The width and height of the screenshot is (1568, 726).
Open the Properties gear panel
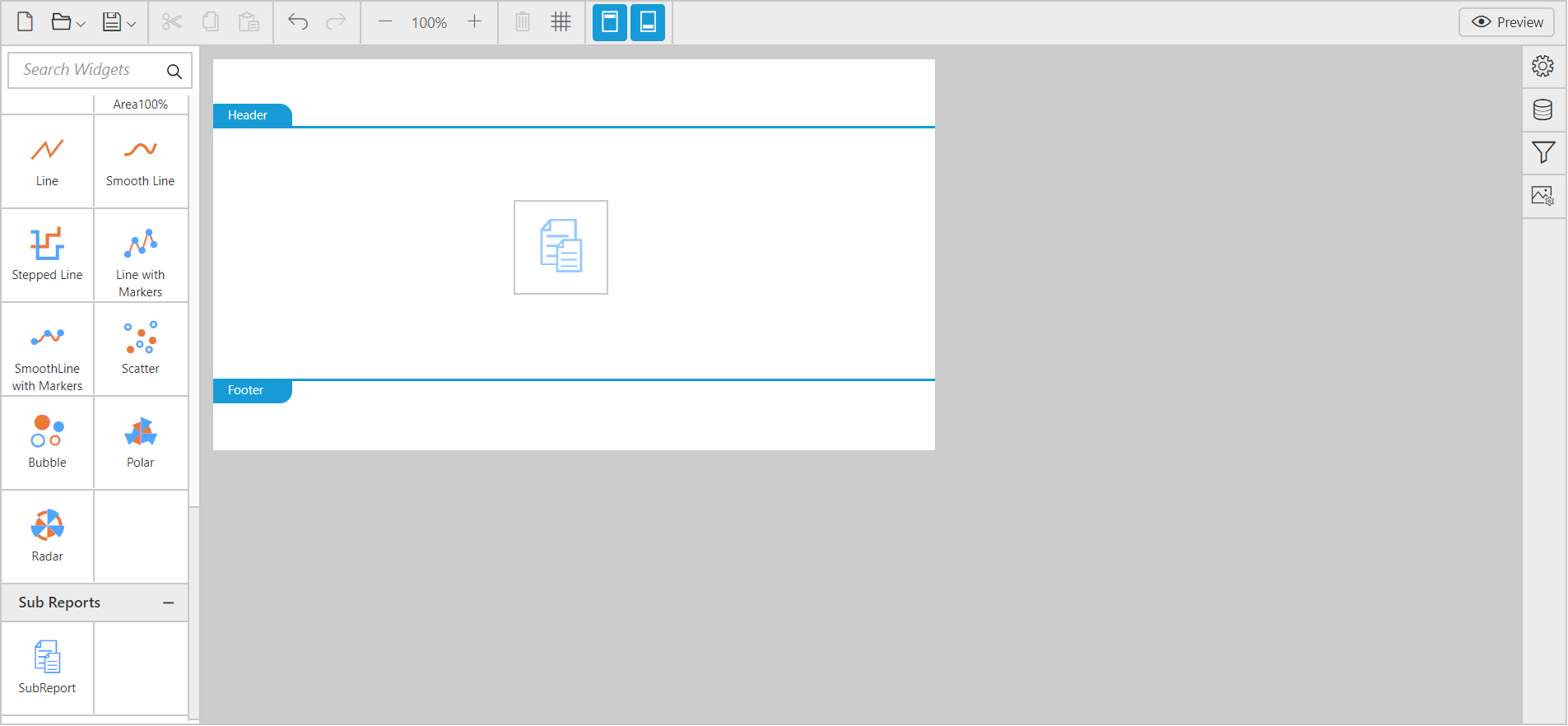click(1543, 66)
